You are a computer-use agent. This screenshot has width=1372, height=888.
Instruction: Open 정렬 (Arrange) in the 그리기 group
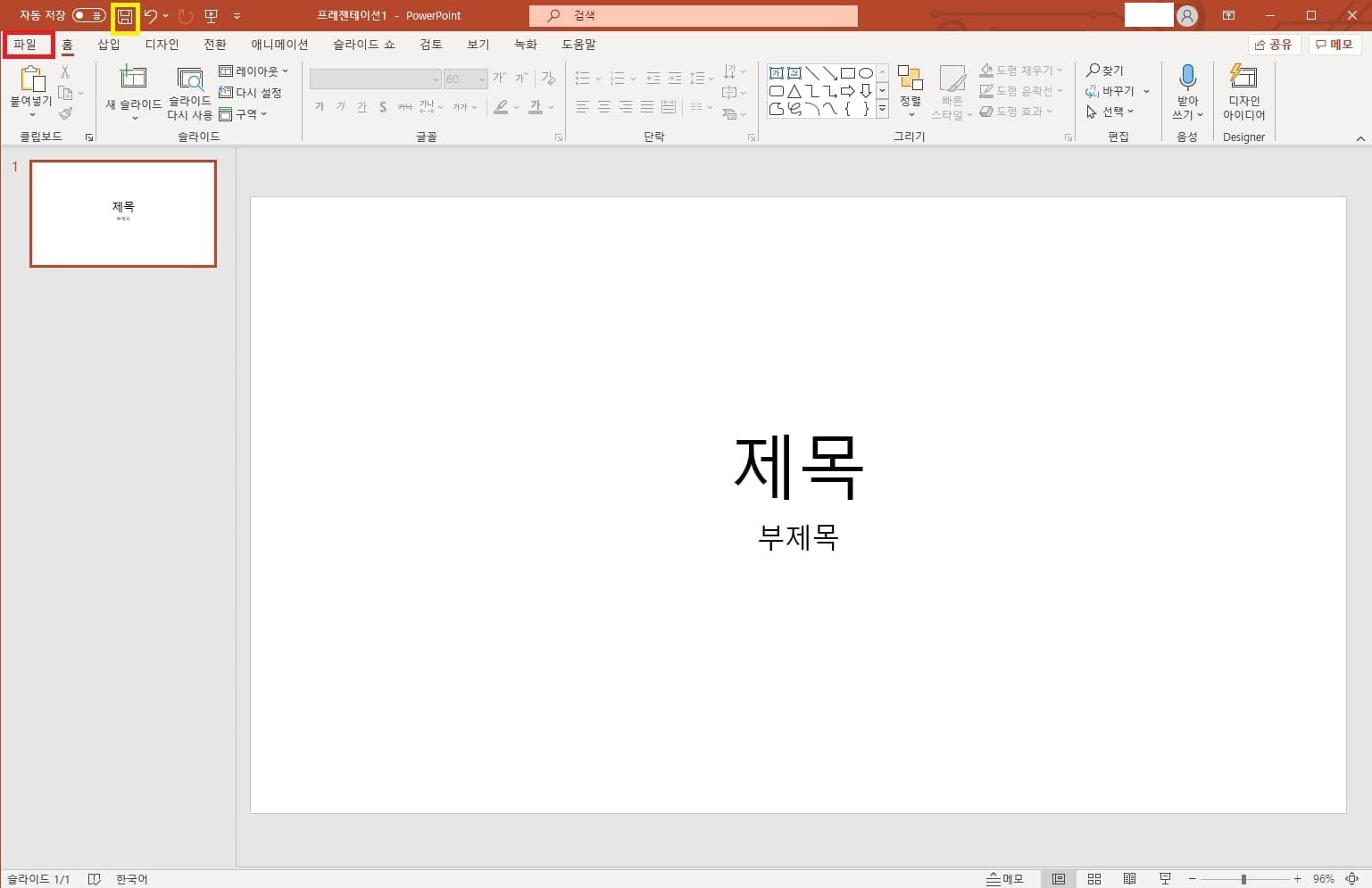click(x=910, y=92)
